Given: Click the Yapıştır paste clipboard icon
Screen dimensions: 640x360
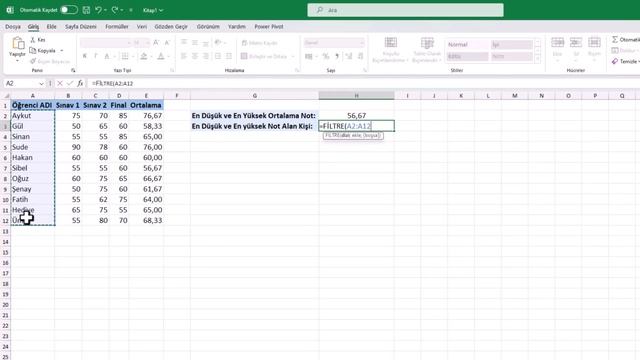Looking at the screenshot, I should 18,43.
